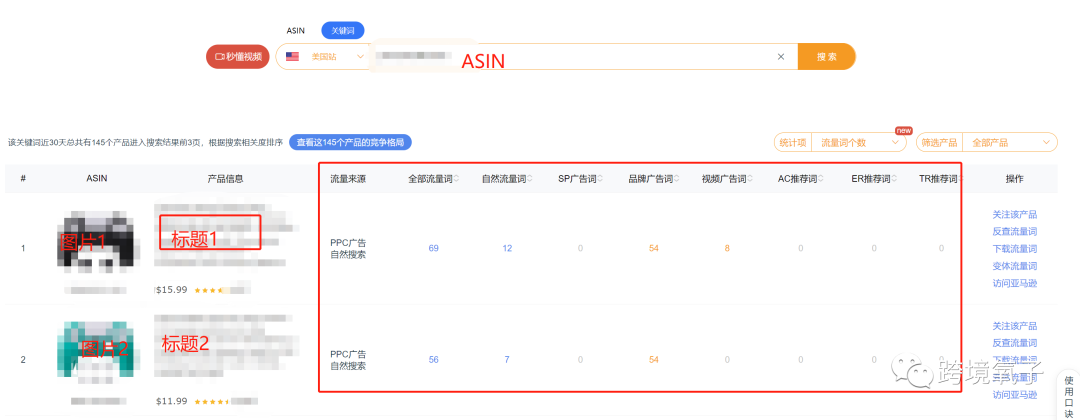Open the 69 全部流量词 count in row 1
This screenshot has height=420, width=1080.
pyautogui.click(x=433, y=248)
